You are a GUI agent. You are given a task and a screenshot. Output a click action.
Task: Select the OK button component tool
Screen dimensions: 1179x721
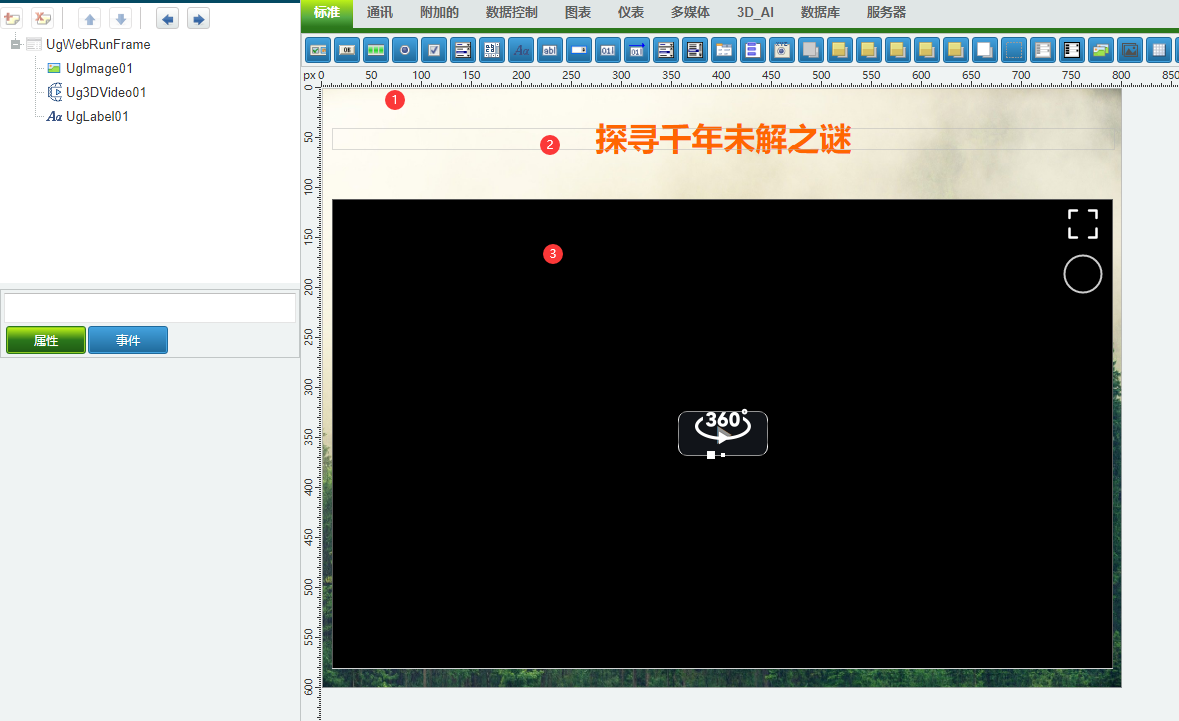(347, 50)
